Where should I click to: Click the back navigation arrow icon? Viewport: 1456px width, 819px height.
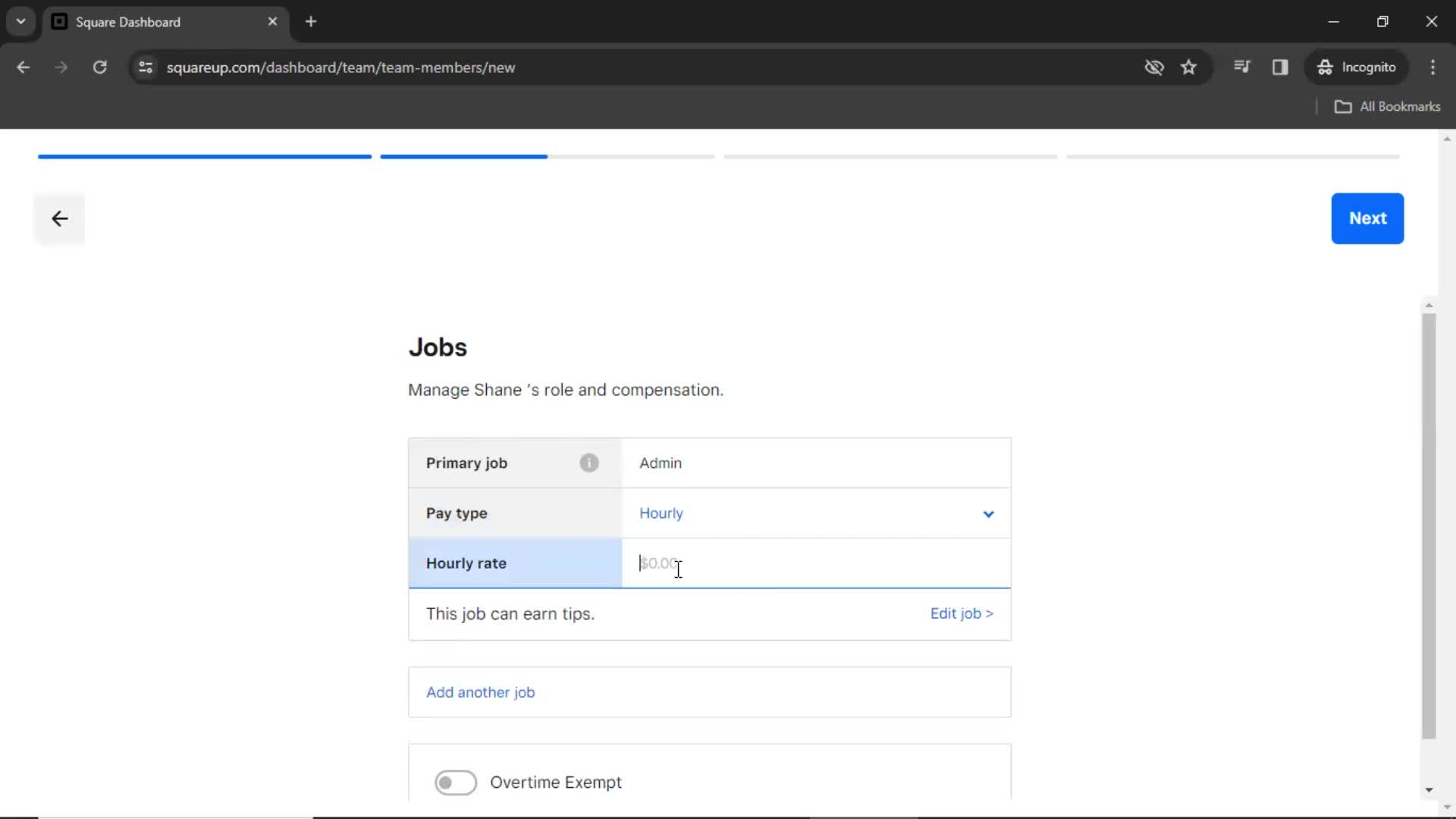point(59,218)
